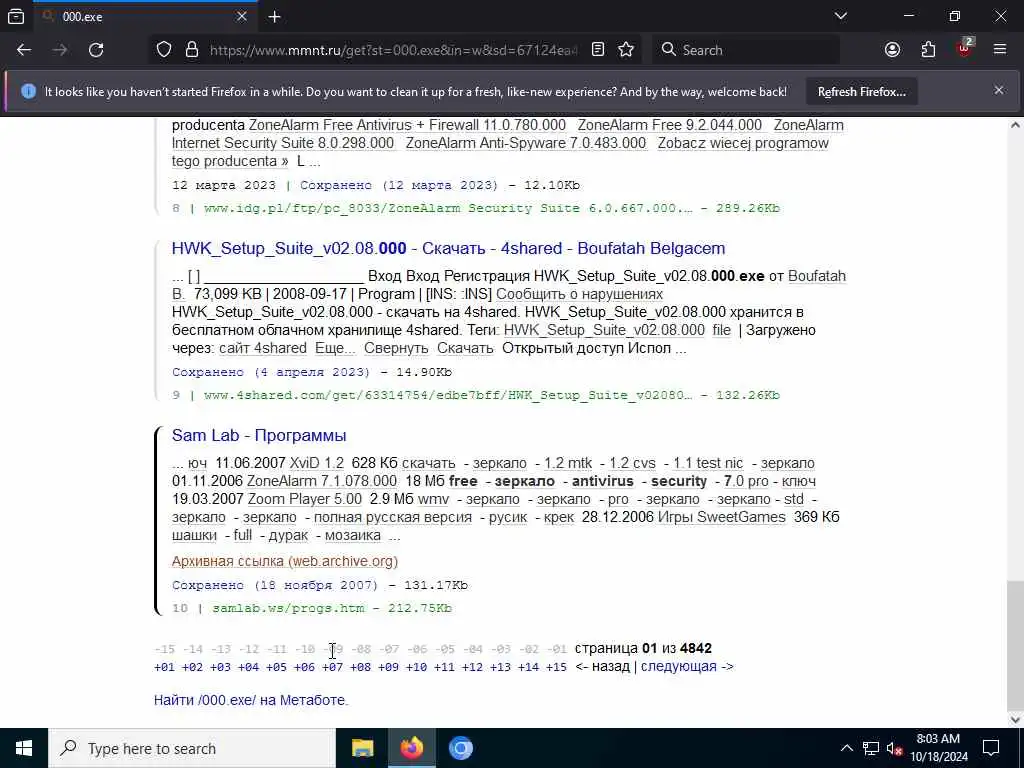Click the Сообщить о нарушениях link
The image size is (1024, 768).
[579, 294]
